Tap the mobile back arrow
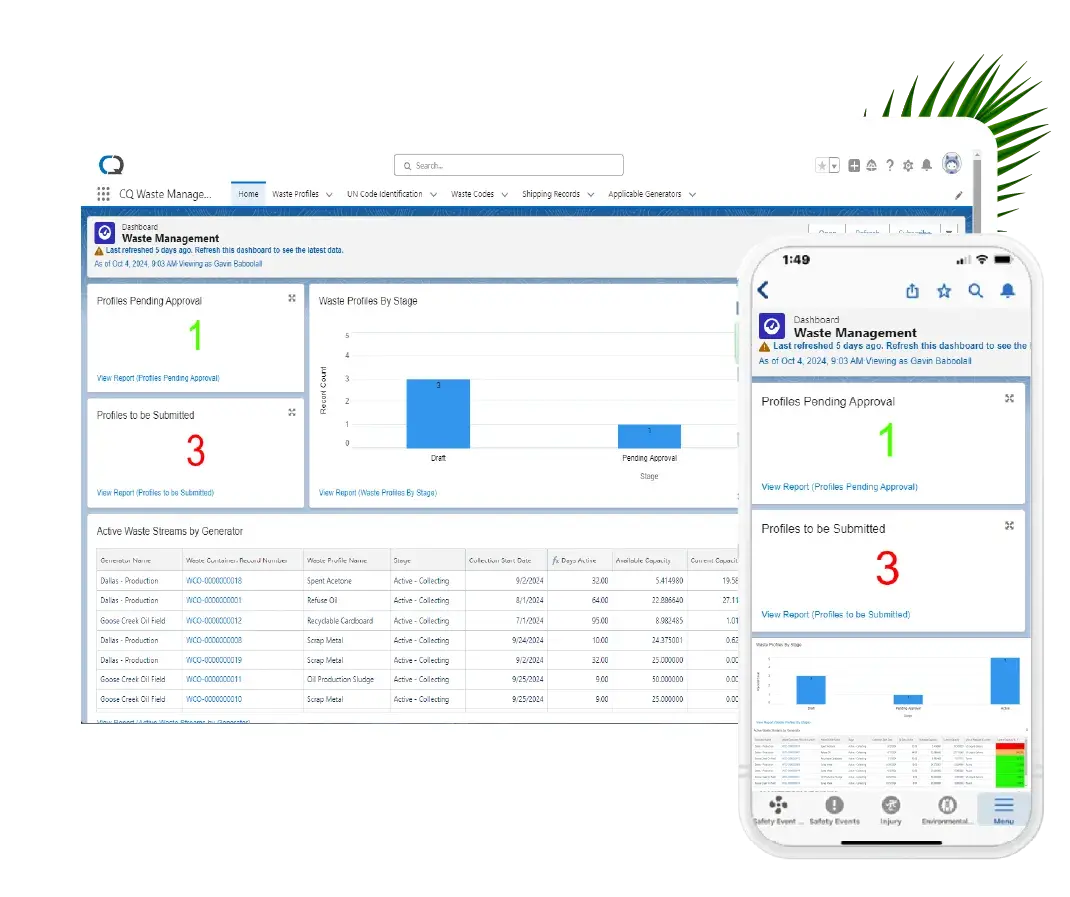1070x897 pixels. (764, 290)
